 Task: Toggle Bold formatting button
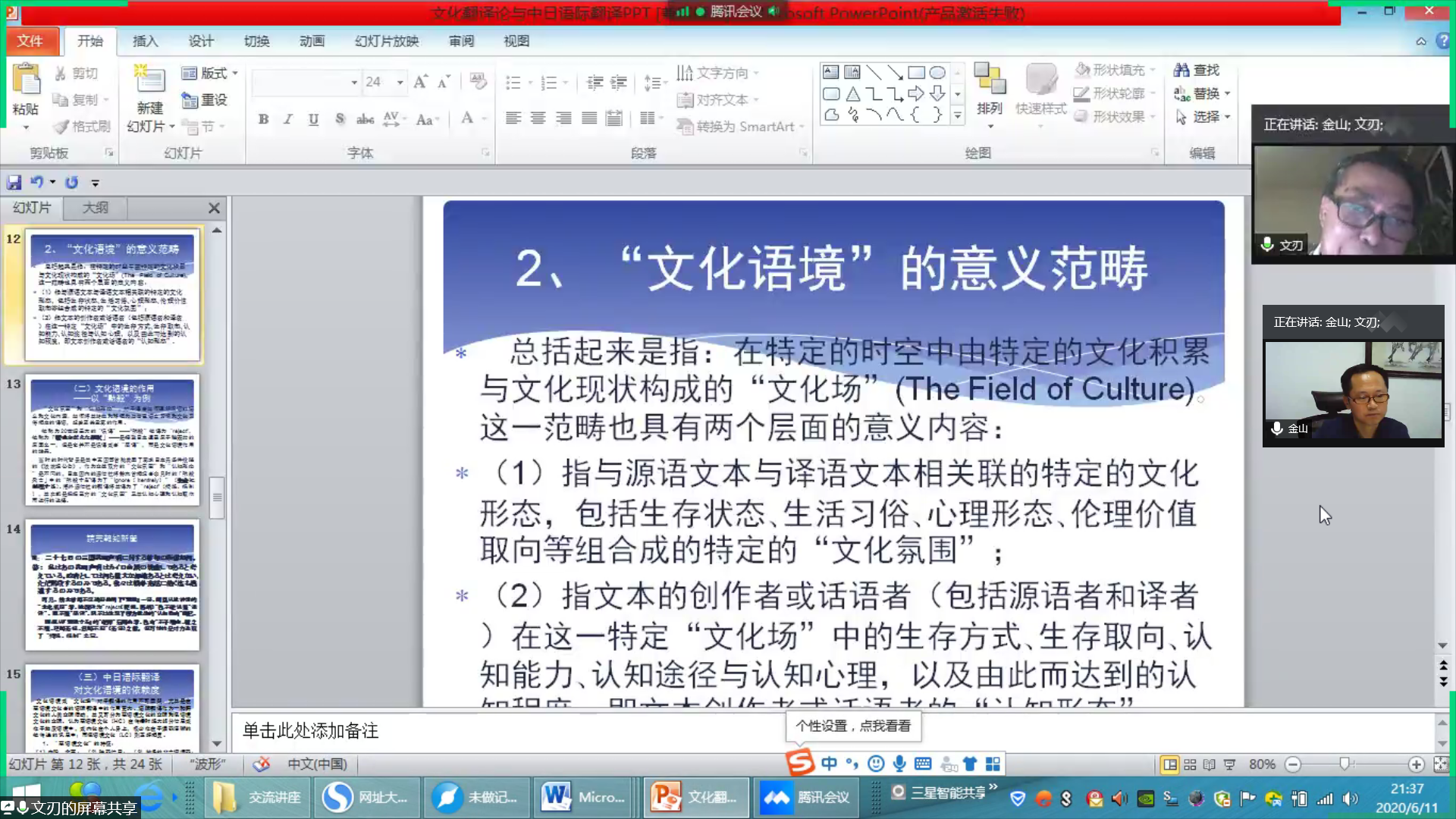coord(263,119)
